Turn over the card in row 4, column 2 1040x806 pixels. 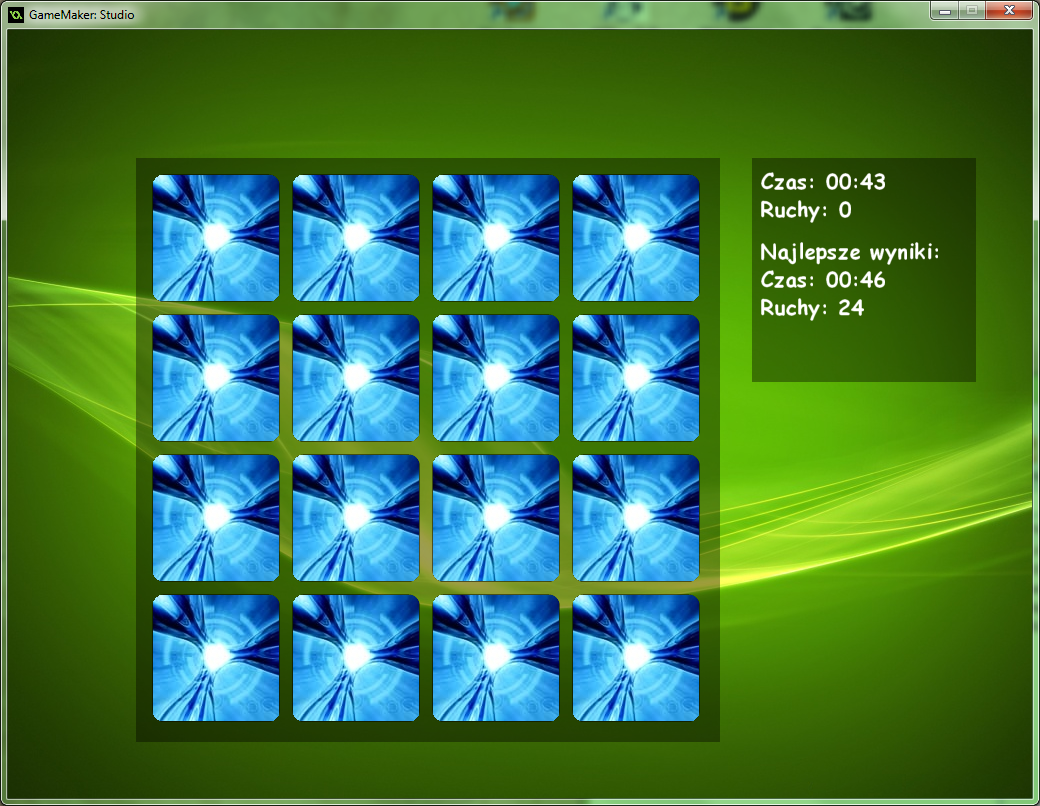[356, 658]
